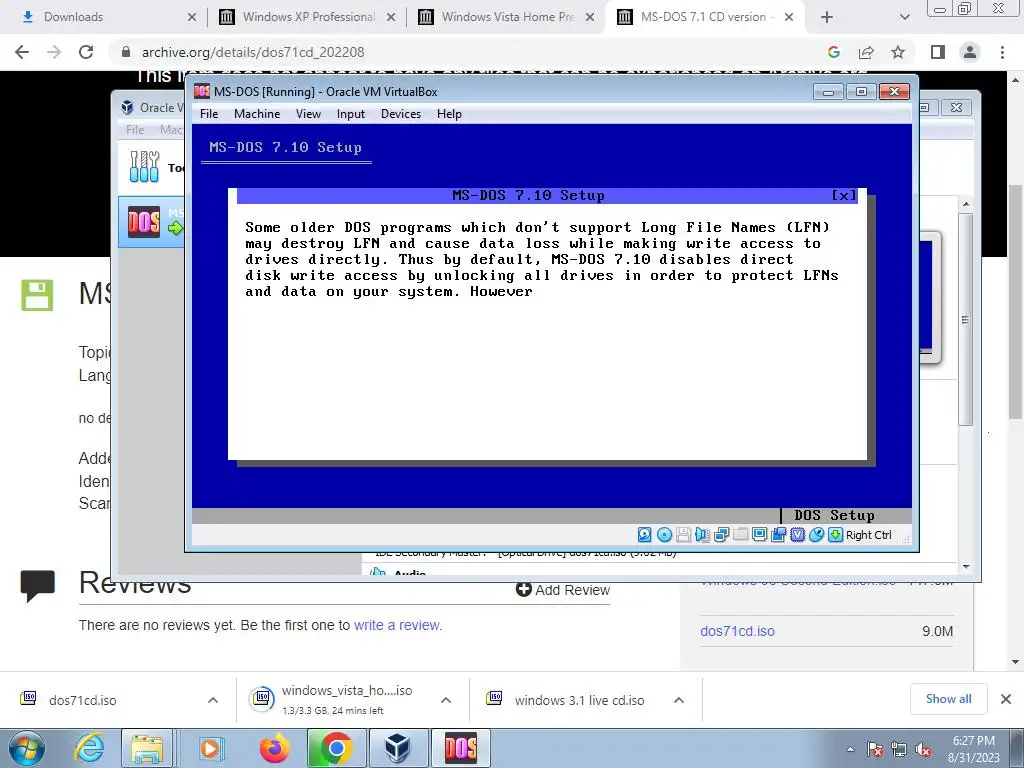Viewport: 1024px width, 768px height.
Task: Open the Devices menu in MS-DOS VM window
Action: (401, 114)
